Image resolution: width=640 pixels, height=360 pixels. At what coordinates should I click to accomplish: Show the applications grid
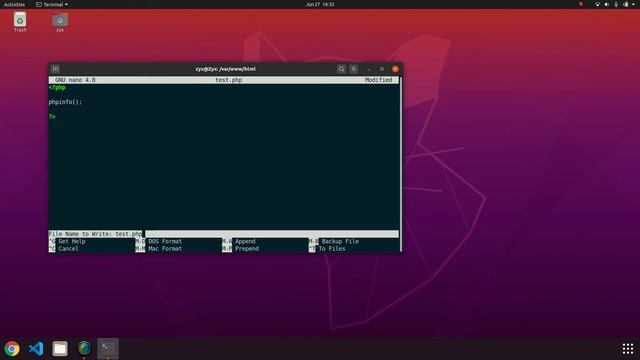pos(628,349)
